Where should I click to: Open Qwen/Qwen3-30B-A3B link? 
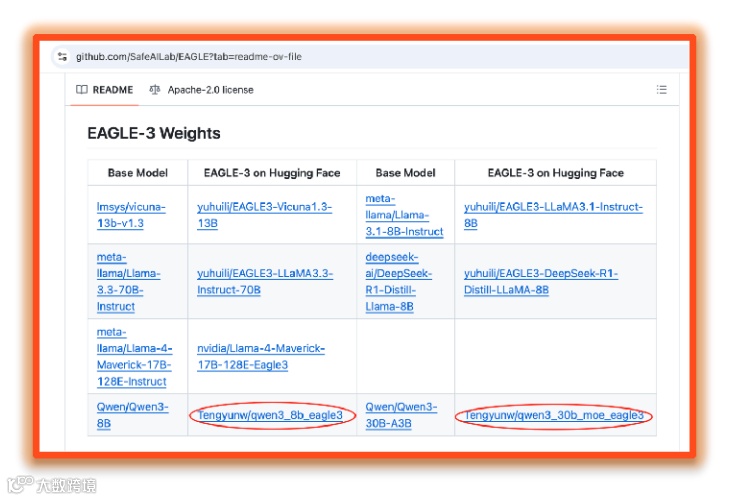401,415
